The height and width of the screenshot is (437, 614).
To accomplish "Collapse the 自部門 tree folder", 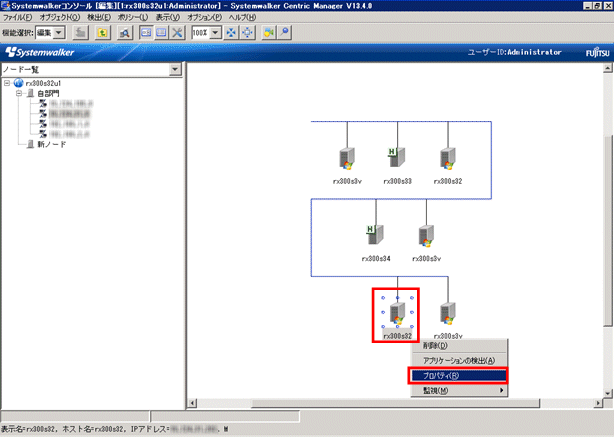I will [19, 93].
